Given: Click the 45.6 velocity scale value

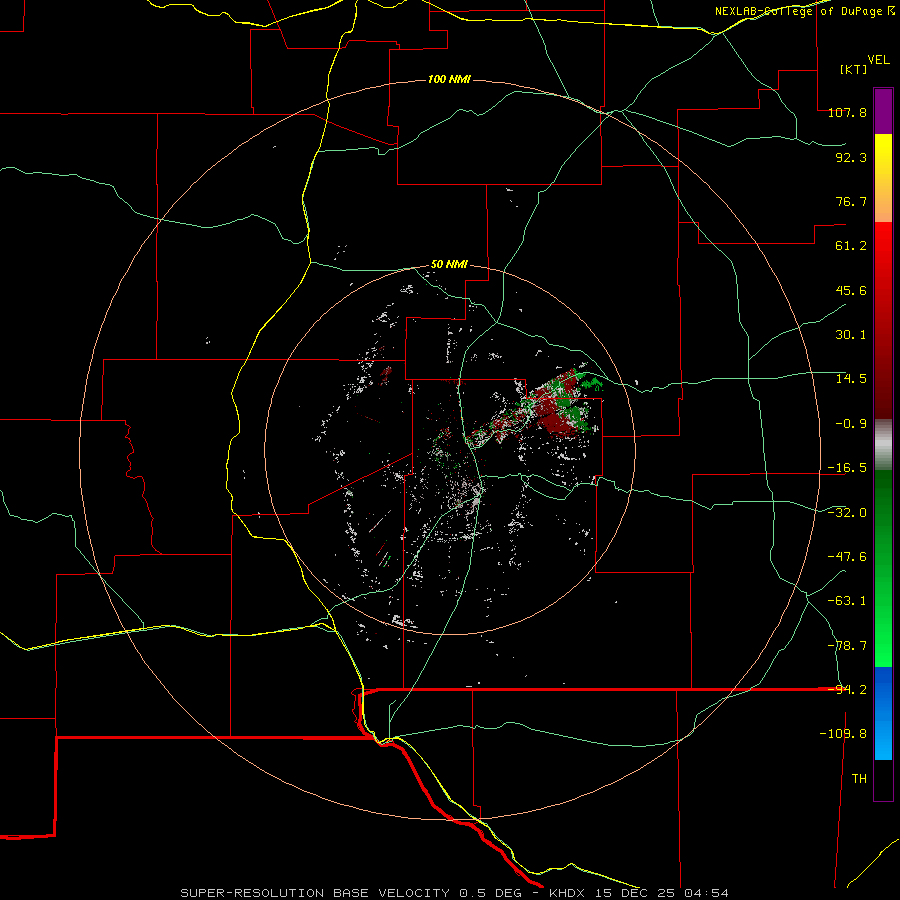Looking at the screenshot, I should click(x=851, y=290).
